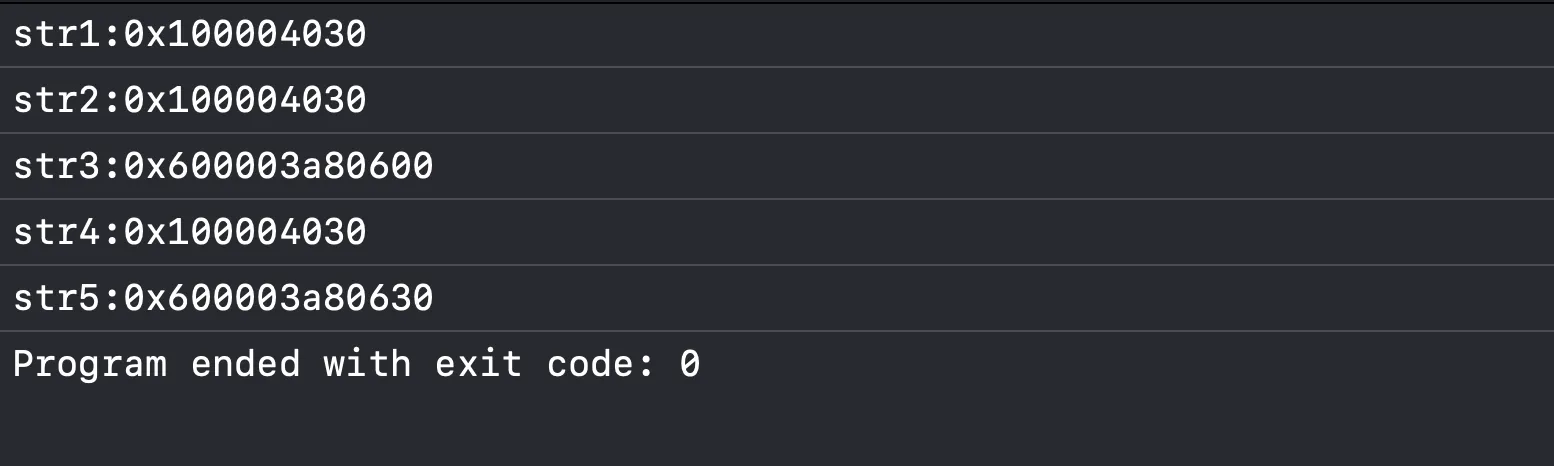The width and height of the screenshot is (1554, 466).
Task: Click the exit code value 0
Action: pos(690,364)
